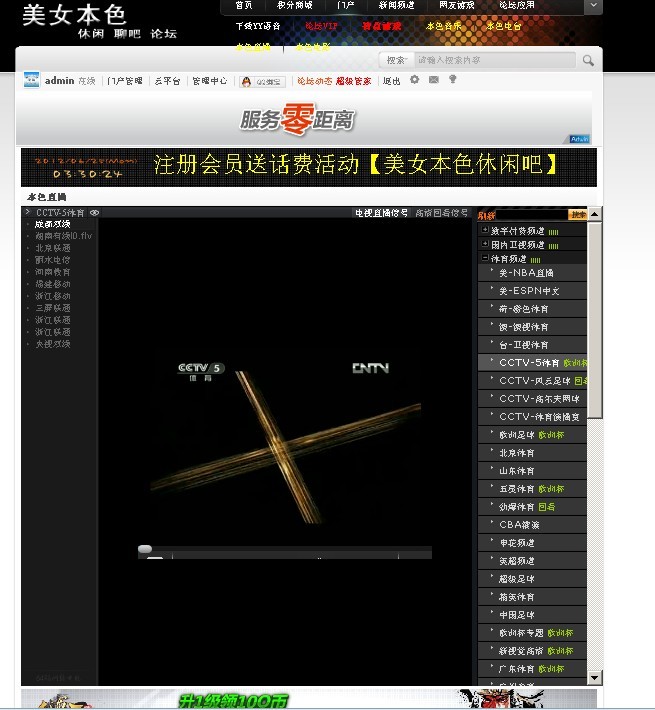655x710 pixels.
Task: Play CBA赛演 channel
Action: [x=532, y=525]
